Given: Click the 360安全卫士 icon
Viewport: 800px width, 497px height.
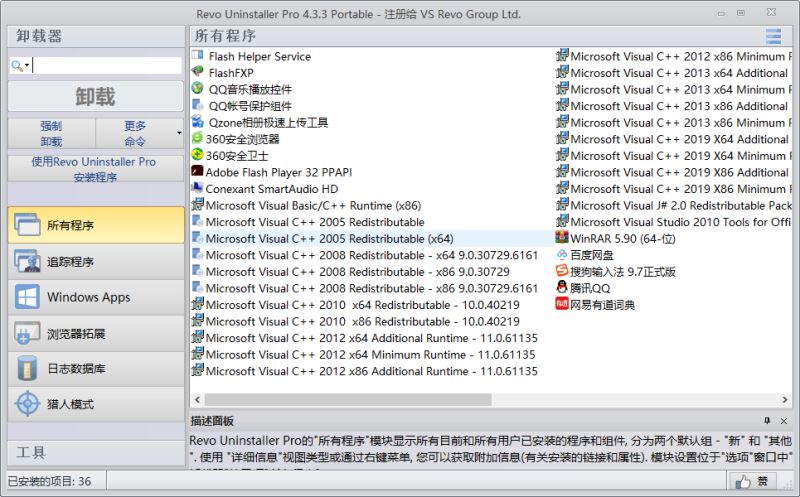Looking at the screenshot, I should click(x=197, y=155).
